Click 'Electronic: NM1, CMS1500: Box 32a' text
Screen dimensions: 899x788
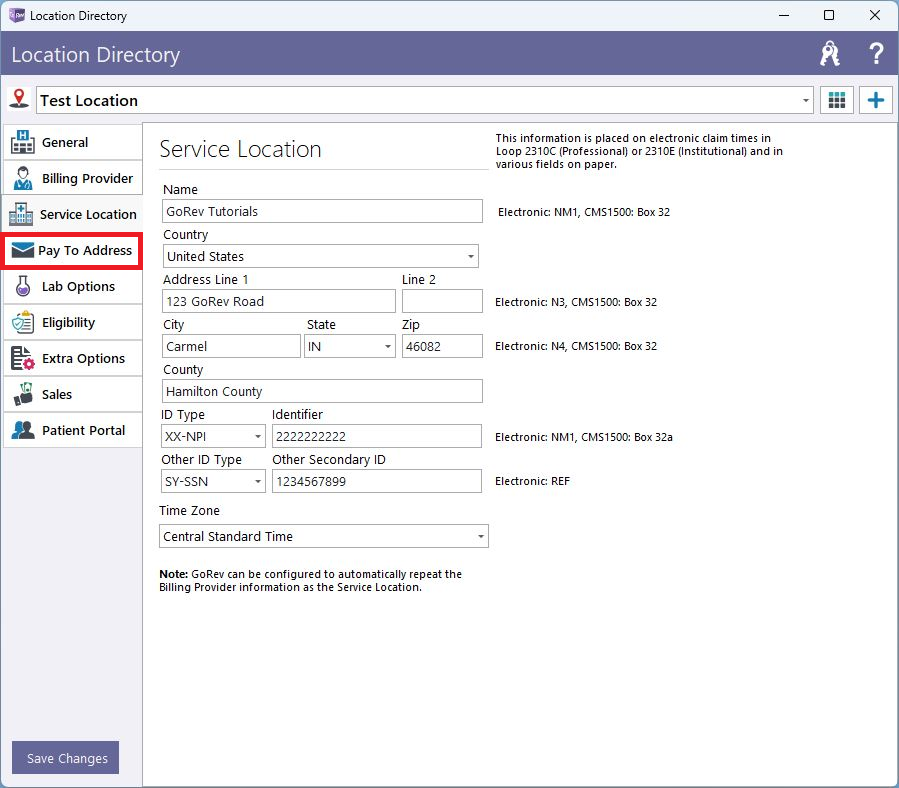[584, 437]
